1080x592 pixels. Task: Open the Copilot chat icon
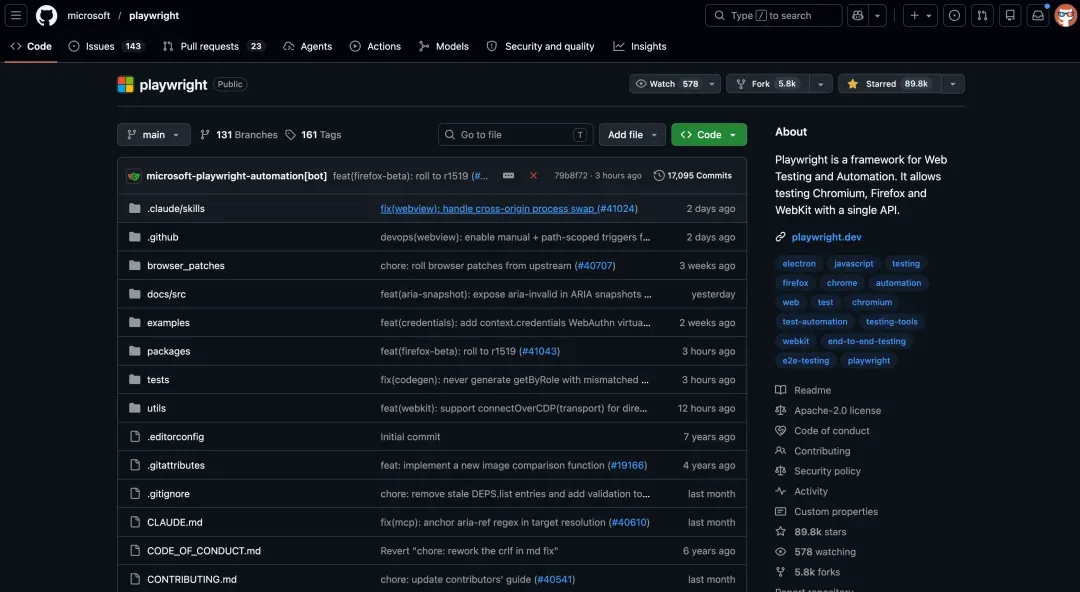point(858,15)
